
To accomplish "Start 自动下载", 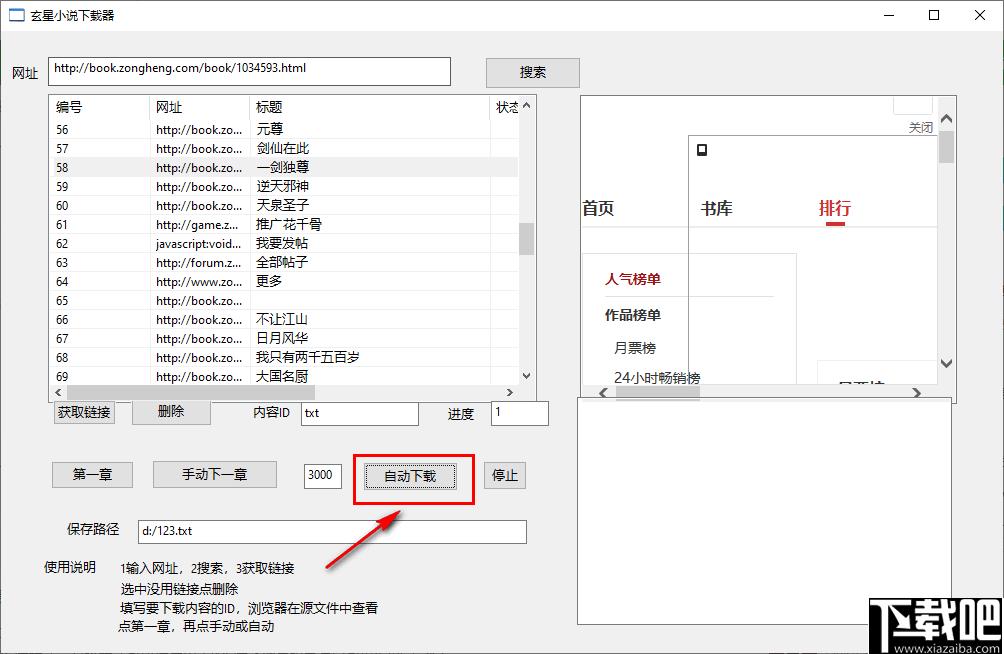I will tap(410, 477).
